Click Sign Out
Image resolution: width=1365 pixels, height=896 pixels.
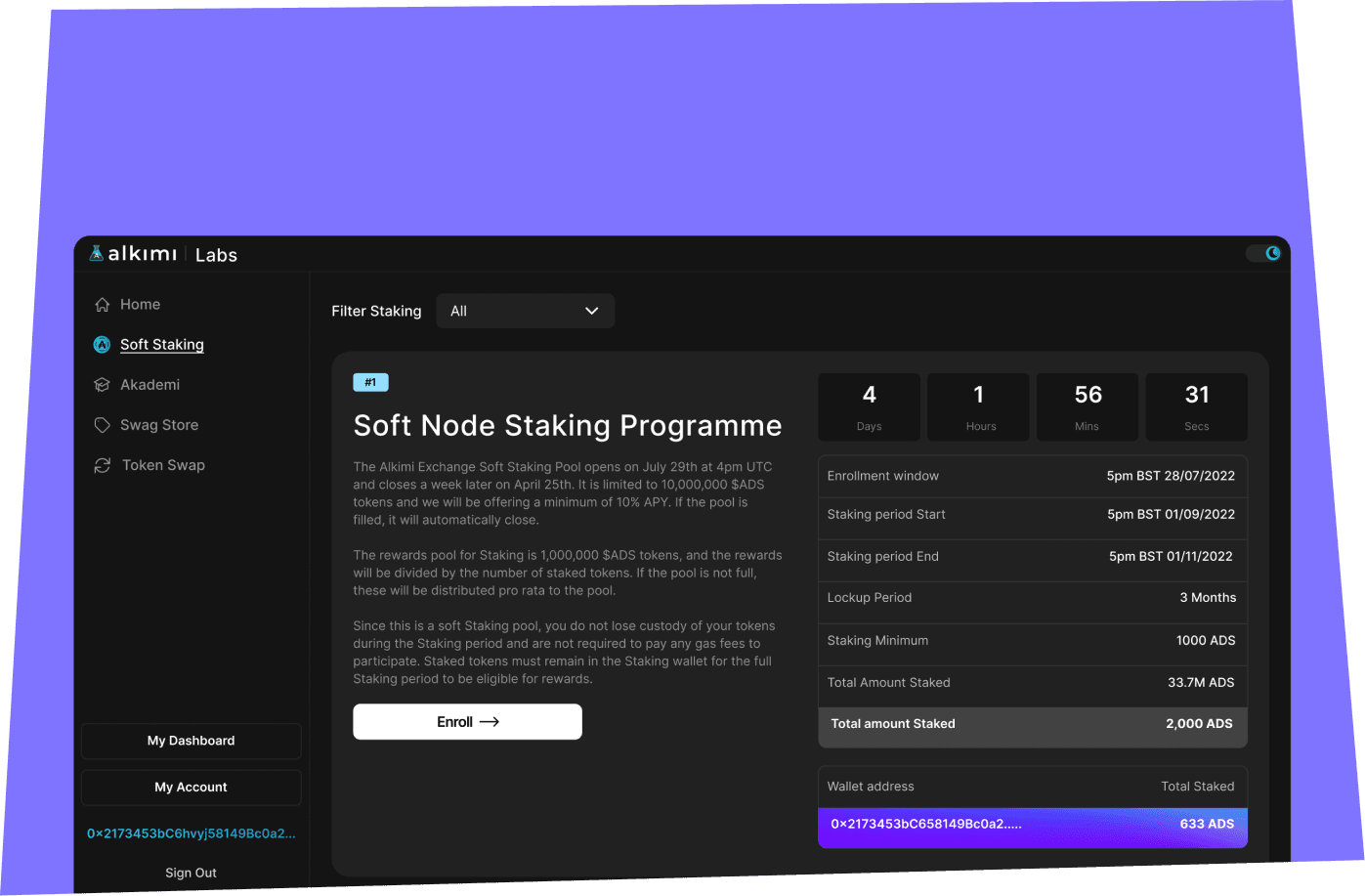[x=191, y=873]
